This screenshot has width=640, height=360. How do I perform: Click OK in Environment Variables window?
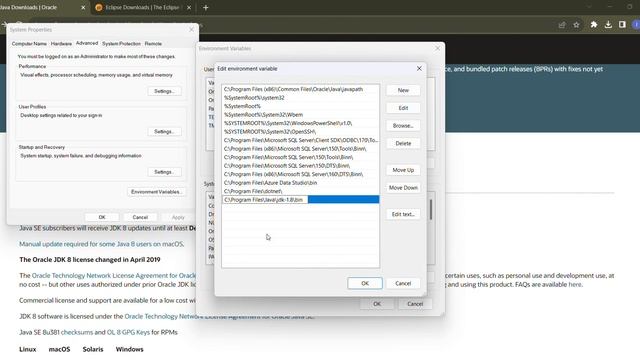pyautogui.click(x=377, y=304)
